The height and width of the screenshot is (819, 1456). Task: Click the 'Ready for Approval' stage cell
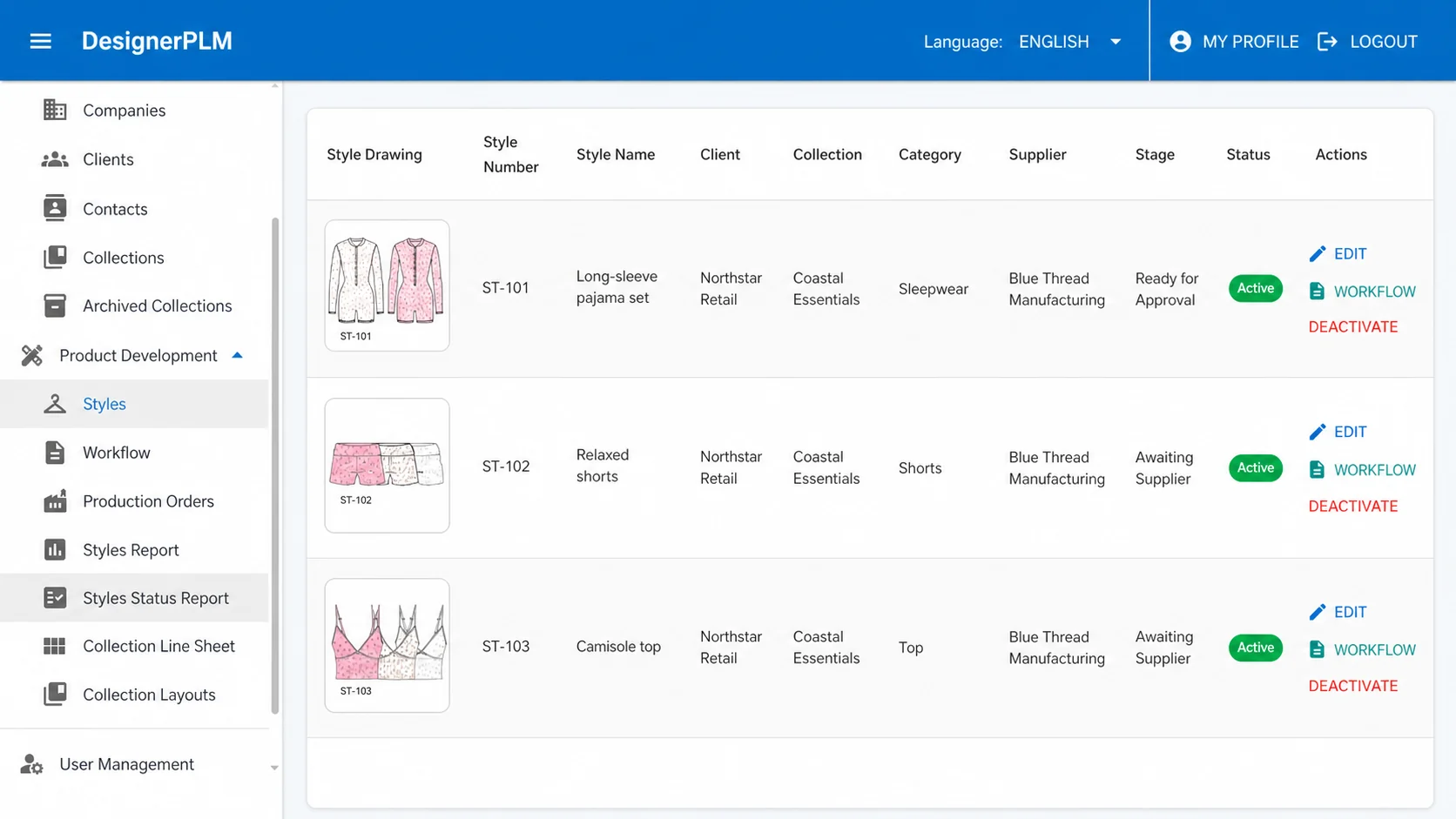[1167, 289]
